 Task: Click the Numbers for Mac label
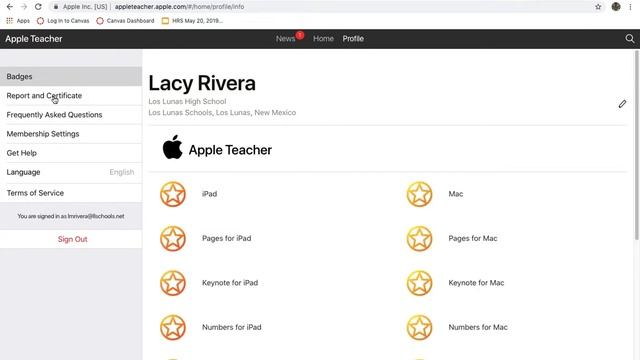[478, 327]
